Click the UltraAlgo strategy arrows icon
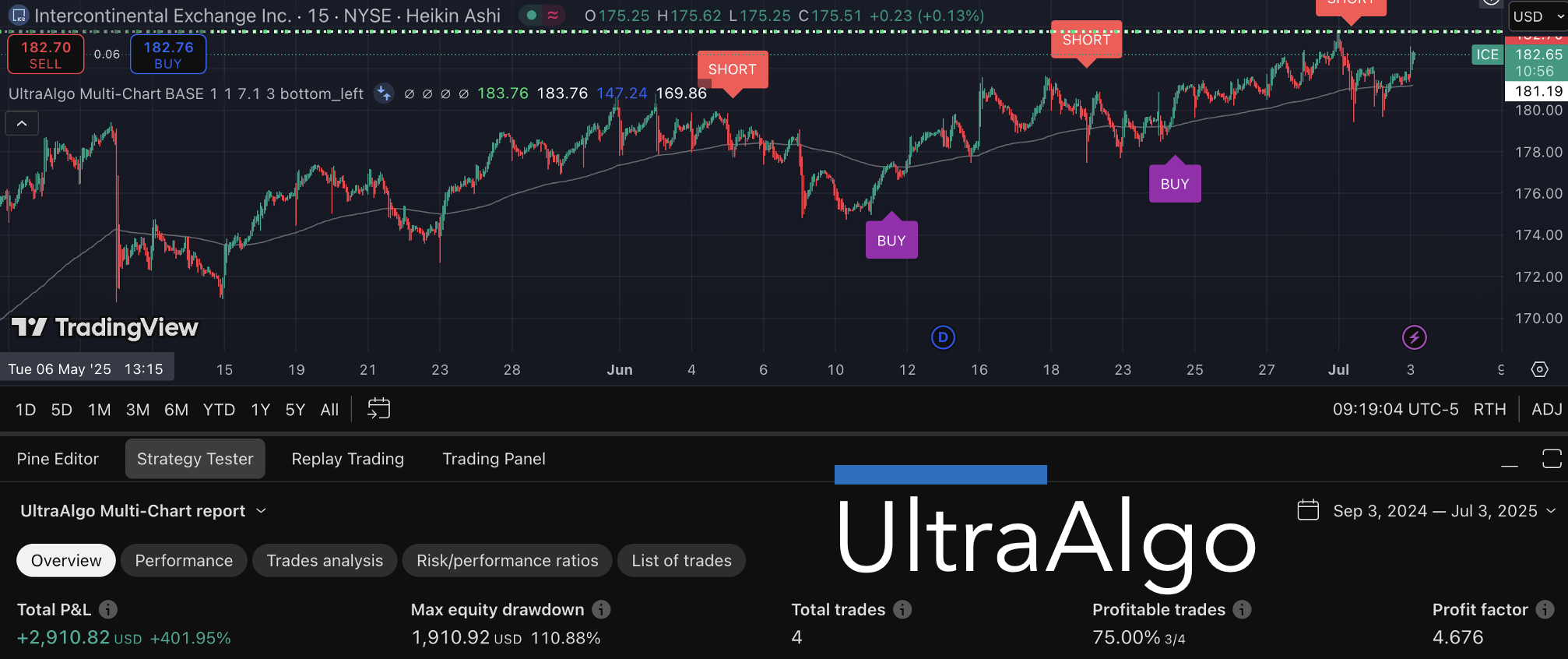 [x=384, y=93]
